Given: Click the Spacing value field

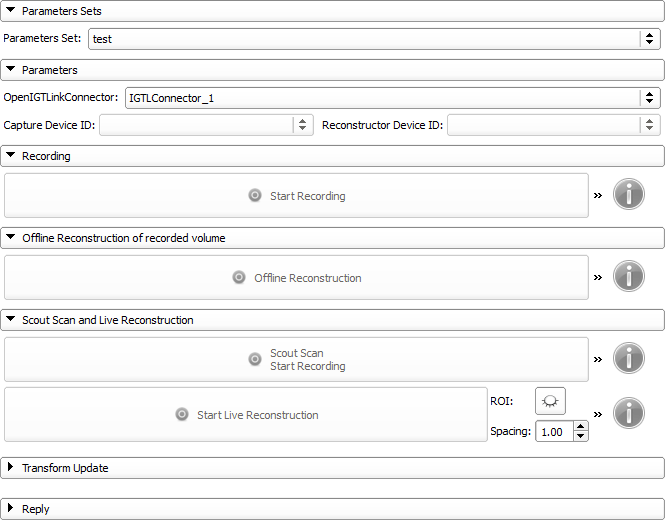Looking at the screenshot, I should tap(554, 432).
